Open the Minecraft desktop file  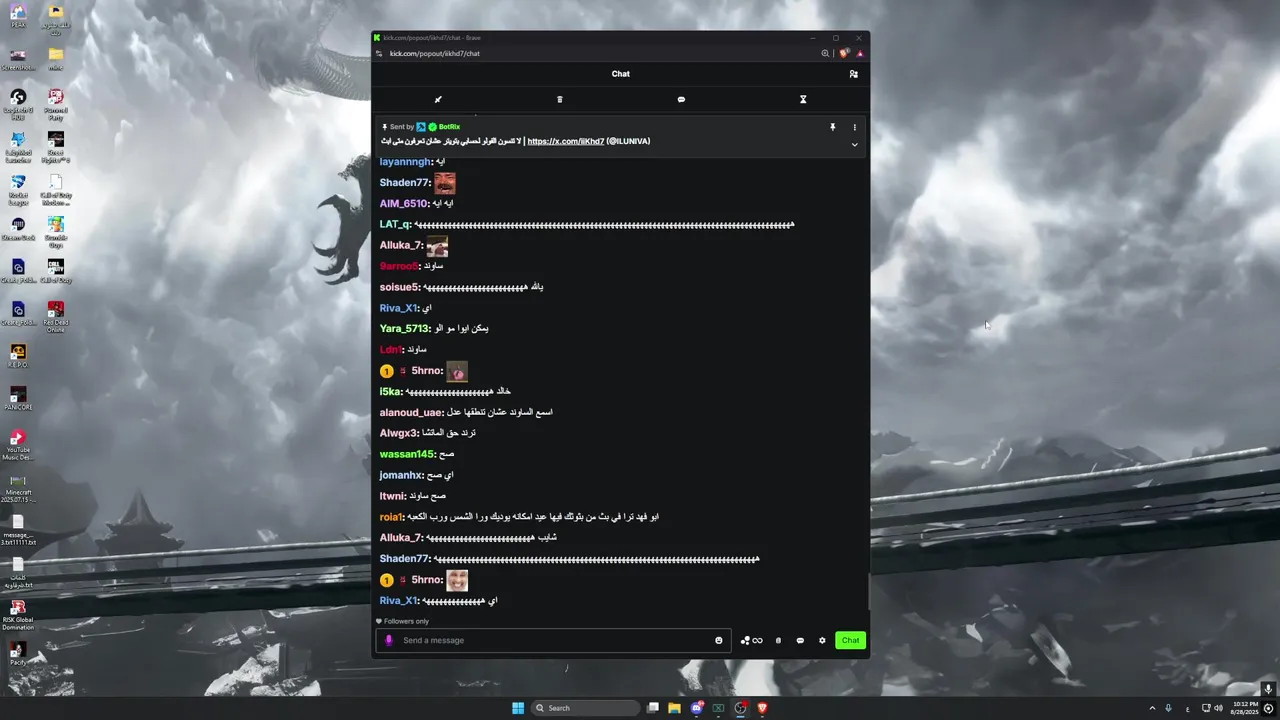click(18, 488)
